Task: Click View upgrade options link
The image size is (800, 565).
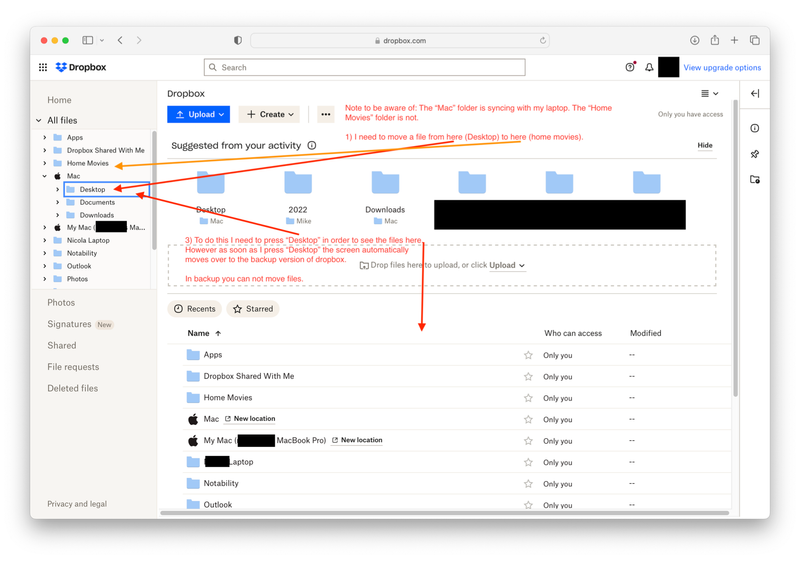Action: click(x=722, y=67)
